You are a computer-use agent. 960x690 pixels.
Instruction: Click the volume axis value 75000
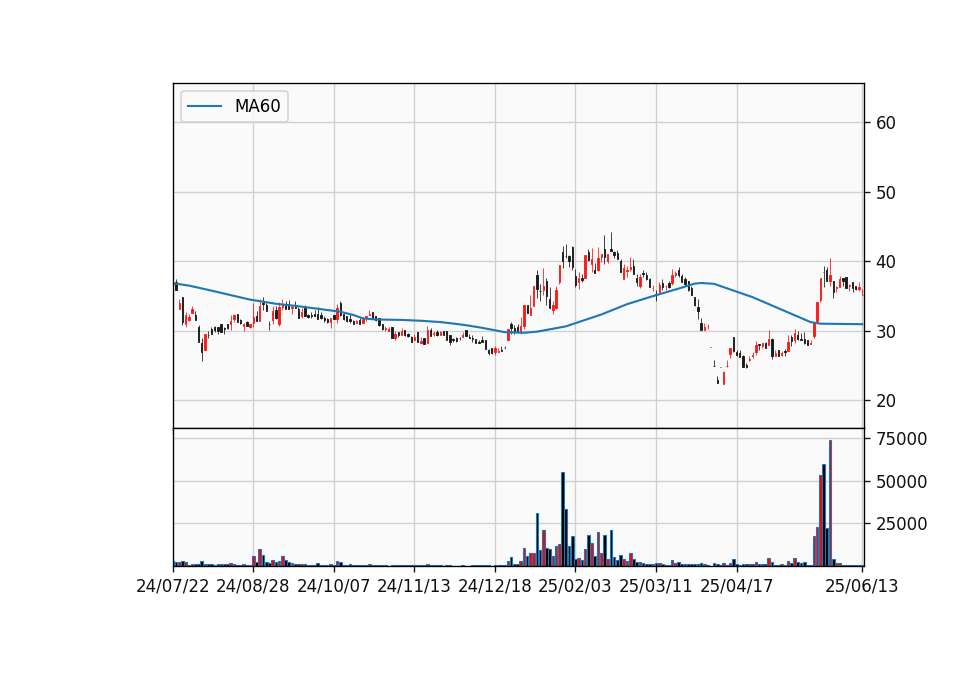[x=902, y=439]
